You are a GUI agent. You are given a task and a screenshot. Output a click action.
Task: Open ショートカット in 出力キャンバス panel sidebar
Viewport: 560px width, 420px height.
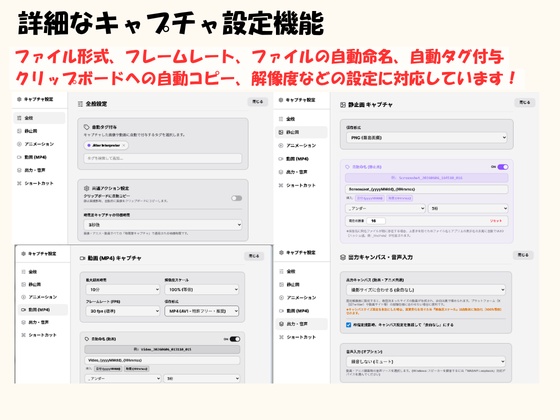(x=301, y=337)
